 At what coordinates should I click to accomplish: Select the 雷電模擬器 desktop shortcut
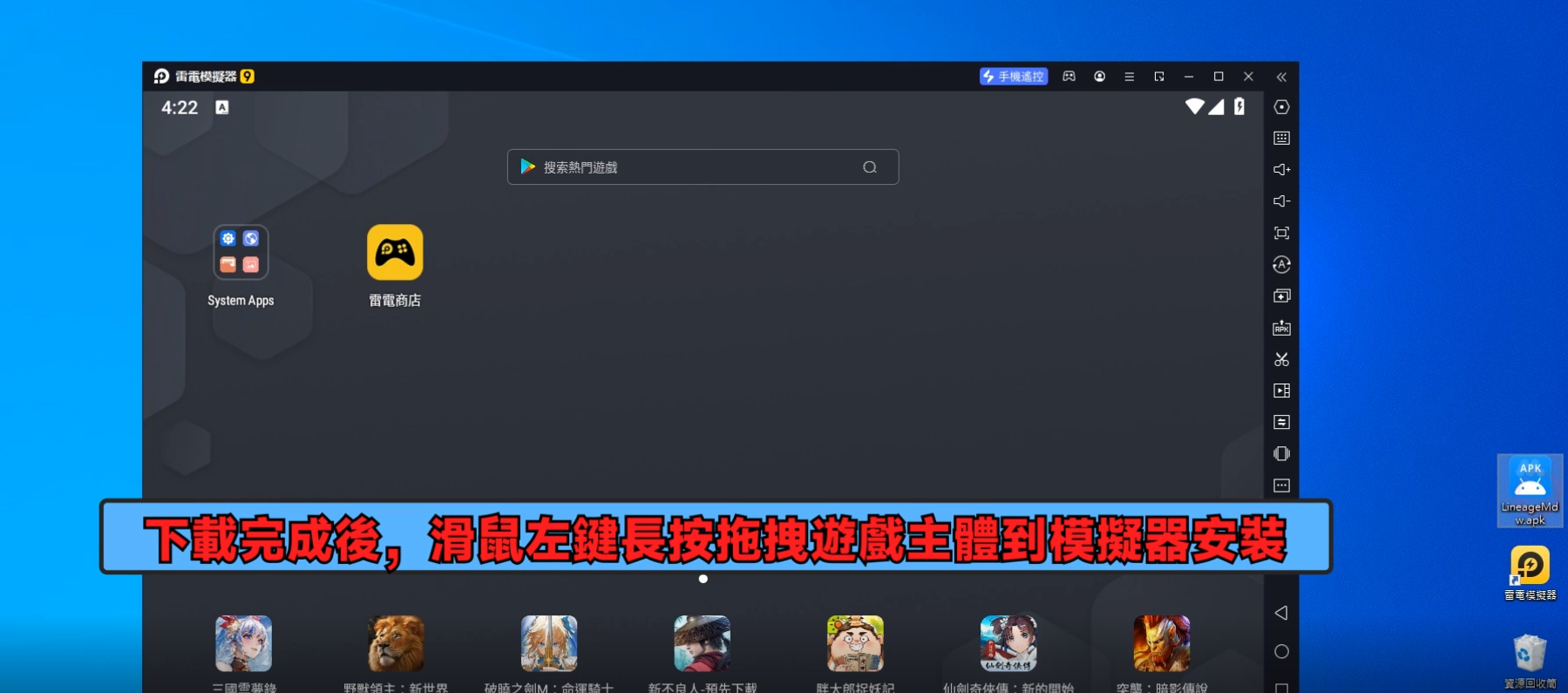1530,574
